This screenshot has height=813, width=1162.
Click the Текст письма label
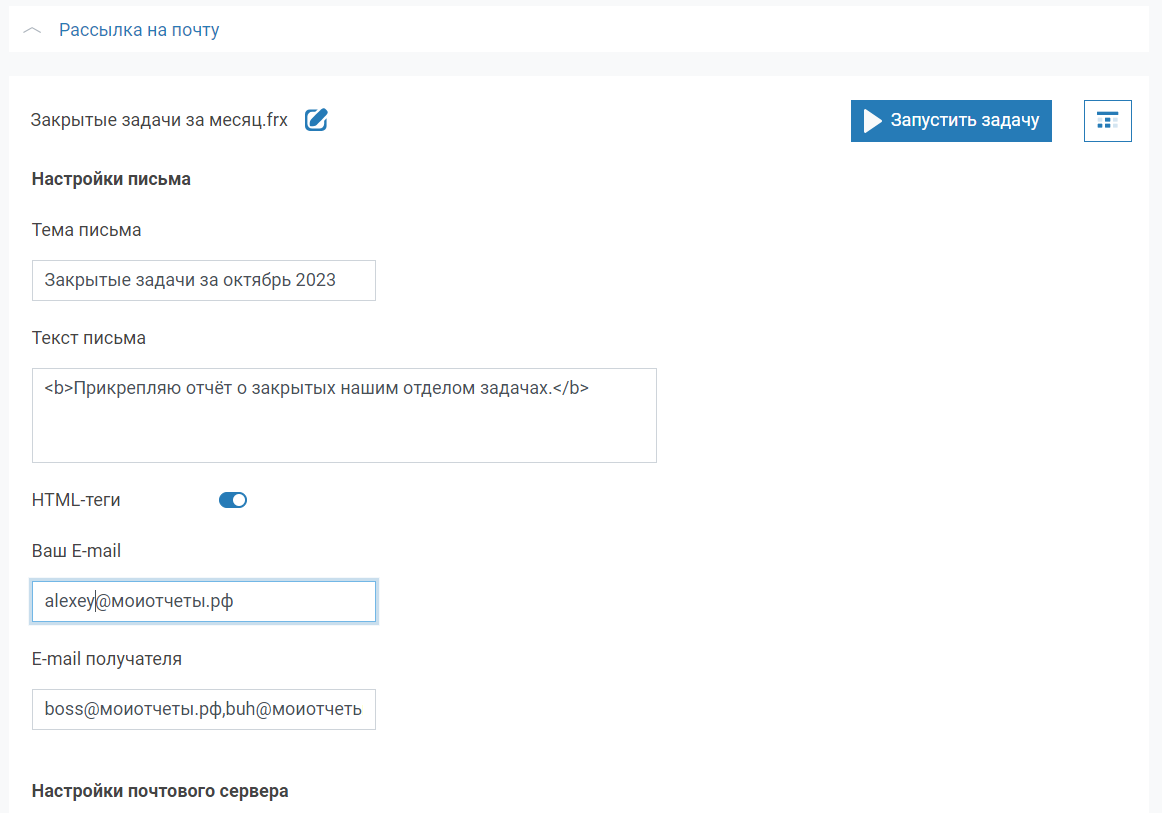pos(89,338)
